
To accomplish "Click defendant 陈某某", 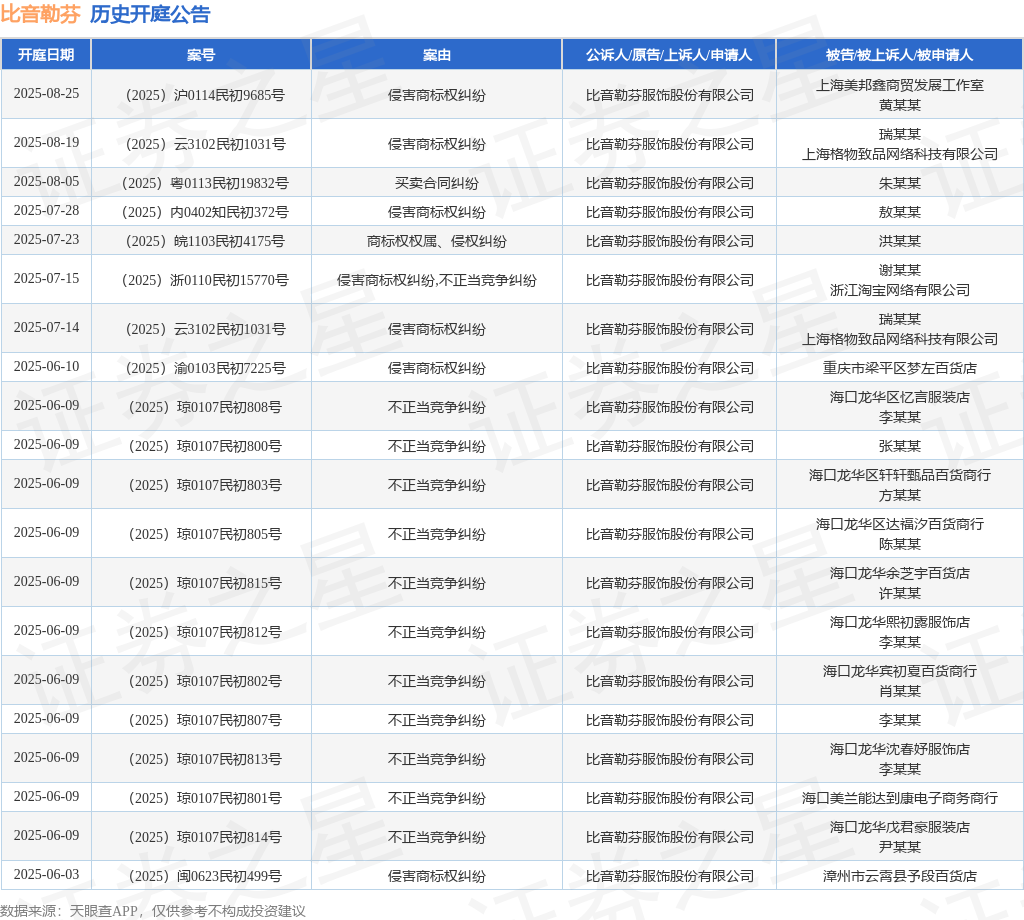I will 899,545.
